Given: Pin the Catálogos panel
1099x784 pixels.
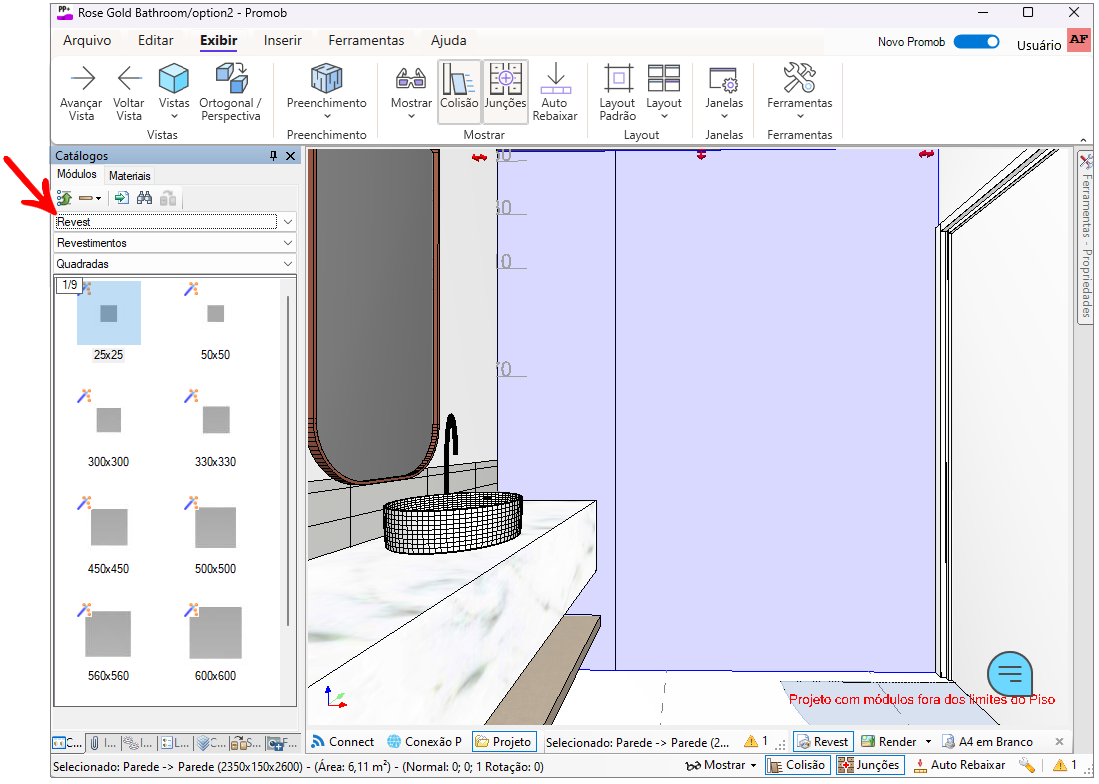Looking at the screenshot, I should click(273, 156).
